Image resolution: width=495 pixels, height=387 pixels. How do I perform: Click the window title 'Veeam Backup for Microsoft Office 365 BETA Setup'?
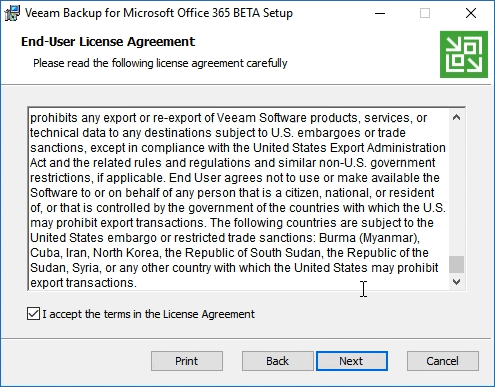pos(159,13)
